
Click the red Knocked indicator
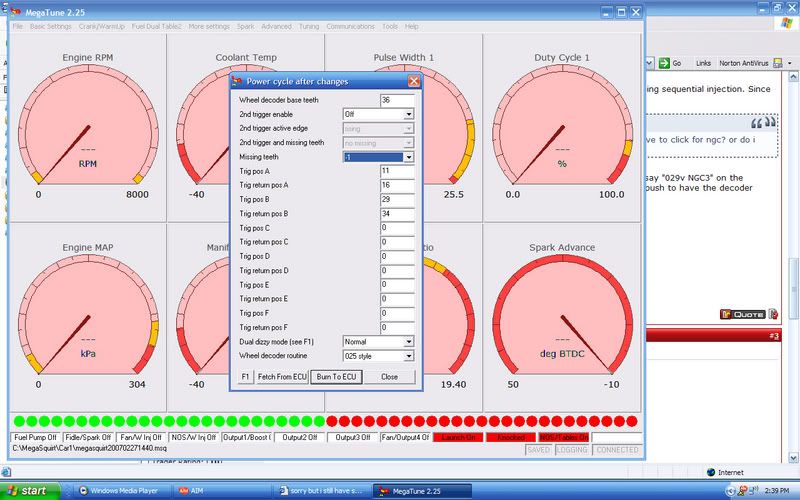coord(511,437)
